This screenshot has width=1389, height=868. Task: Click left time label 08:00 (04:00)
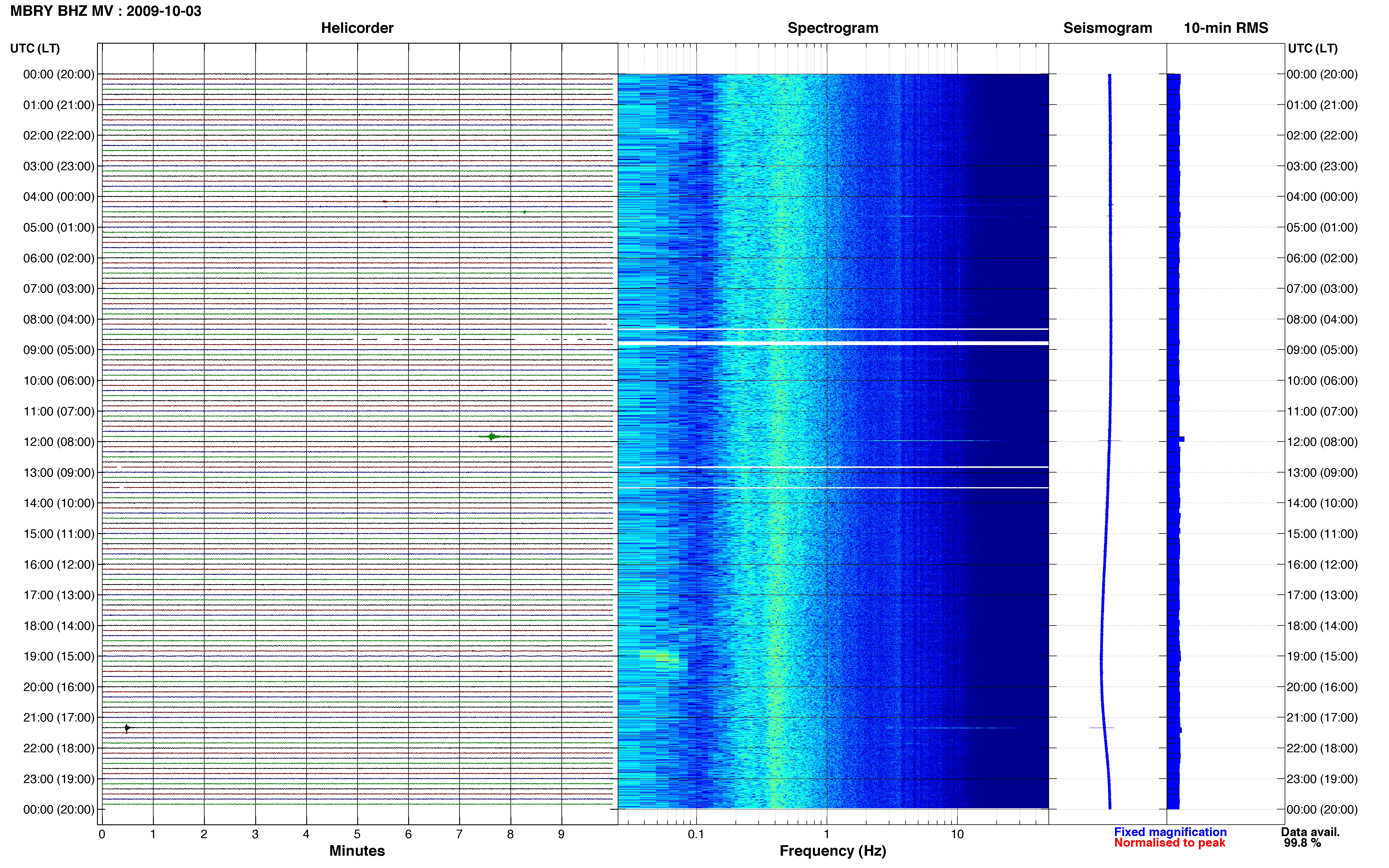click(x=59, y=319)
